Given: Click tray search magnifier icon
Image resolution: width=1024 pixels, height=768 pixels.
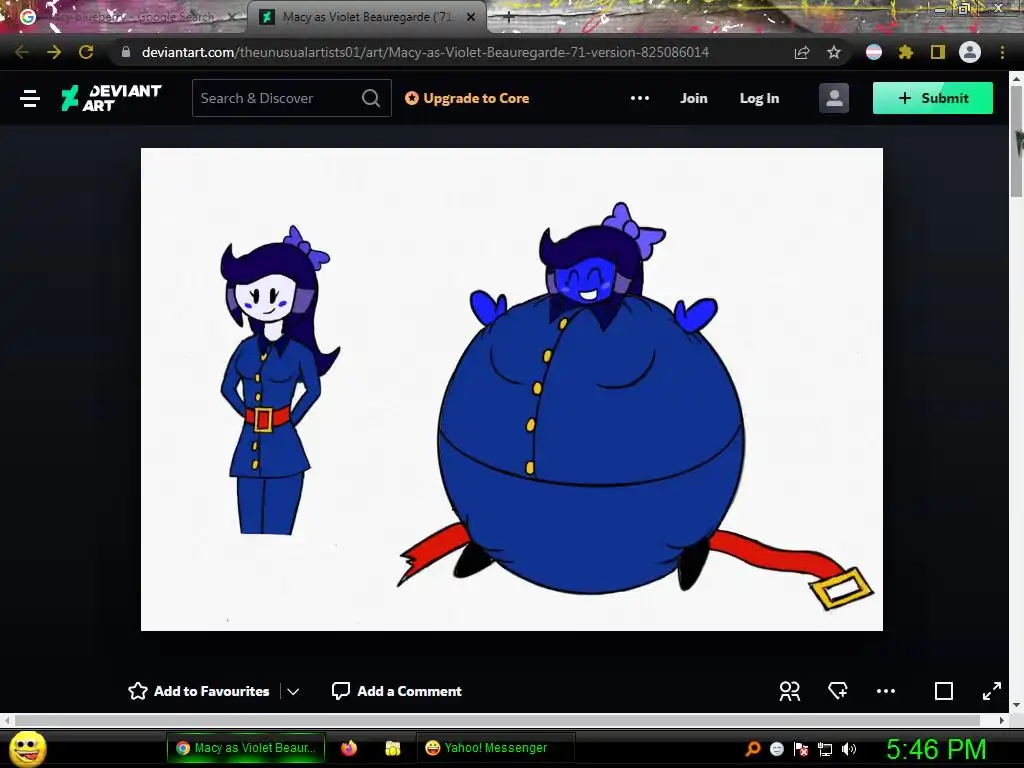Looking at the screenshot, I should point(753,748).
